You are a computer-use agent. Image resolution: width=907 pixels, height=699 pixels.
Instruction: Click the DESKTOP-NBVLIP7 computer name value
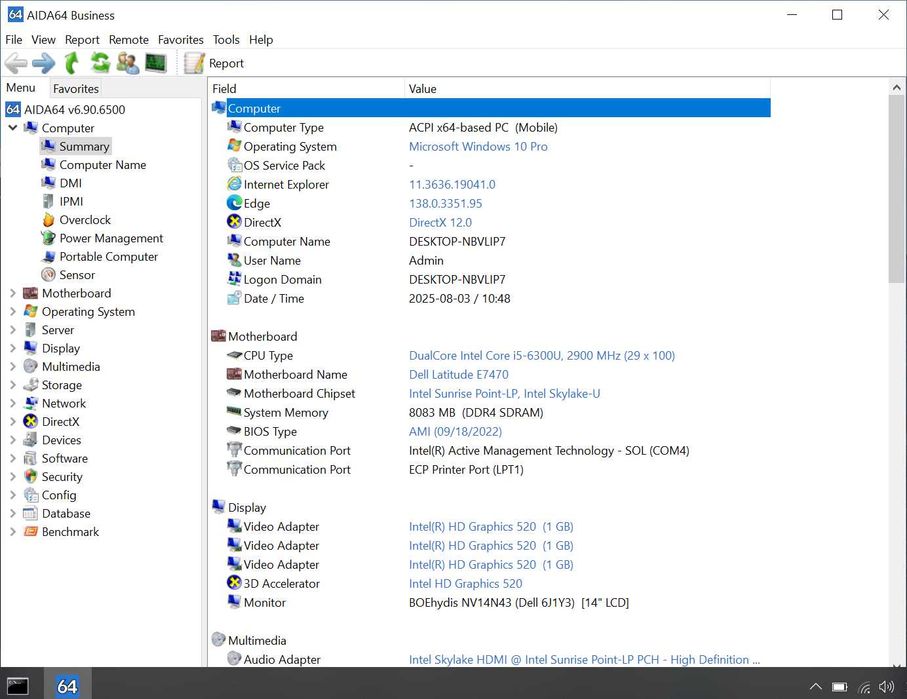[457, 241]
